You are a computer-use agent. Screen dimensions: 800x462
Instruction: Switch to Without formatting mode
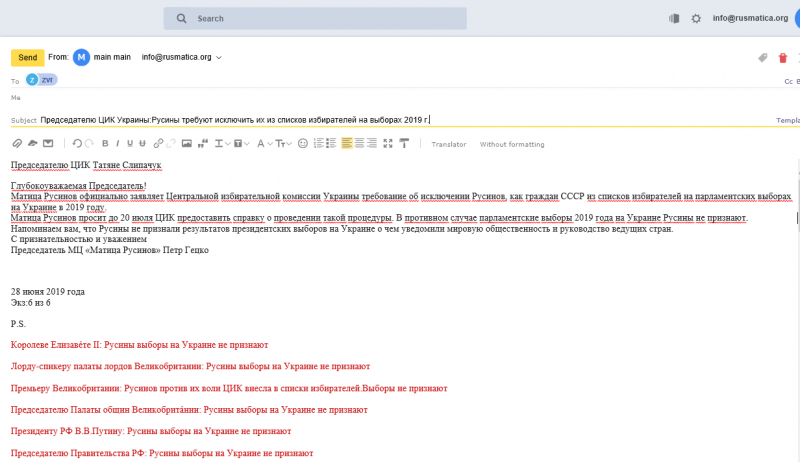click(x=512, y=144)
